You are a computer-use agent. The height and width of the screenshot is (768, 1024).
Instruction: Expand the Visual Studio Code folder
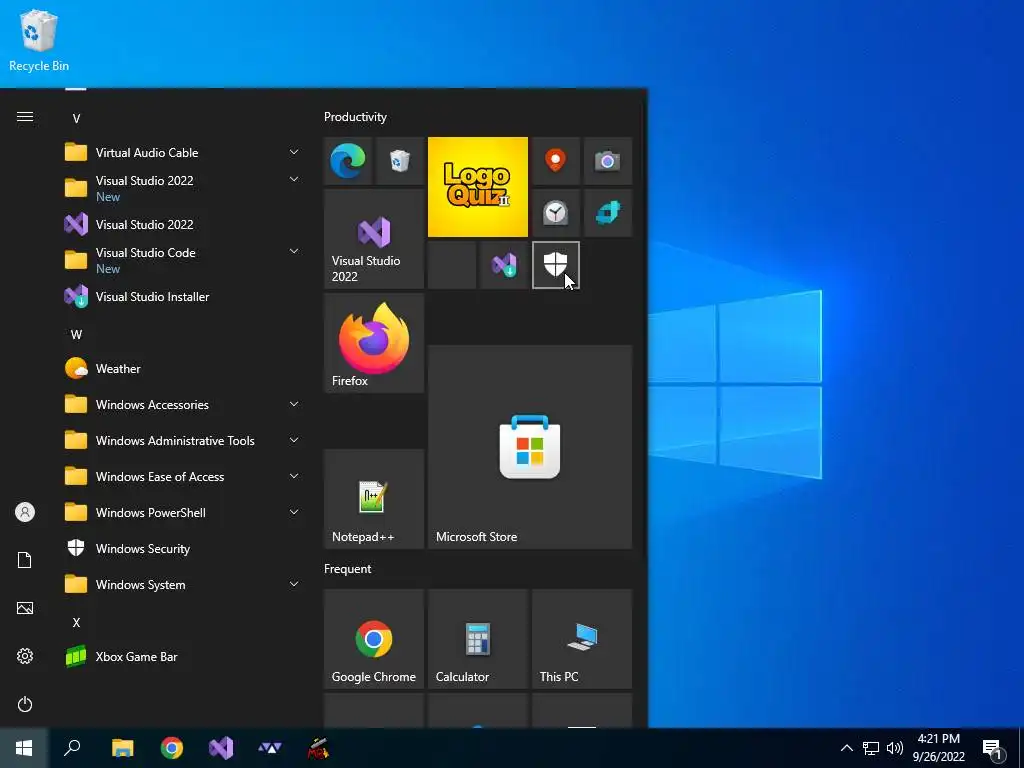point(183,260)
